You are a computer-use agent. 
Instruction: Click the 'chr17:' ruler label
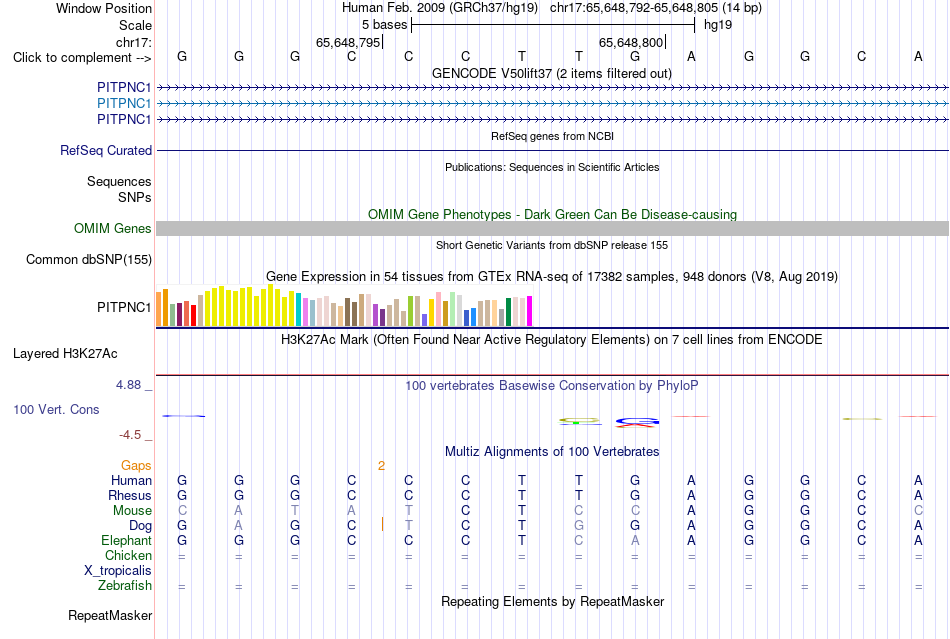(133, 42)
